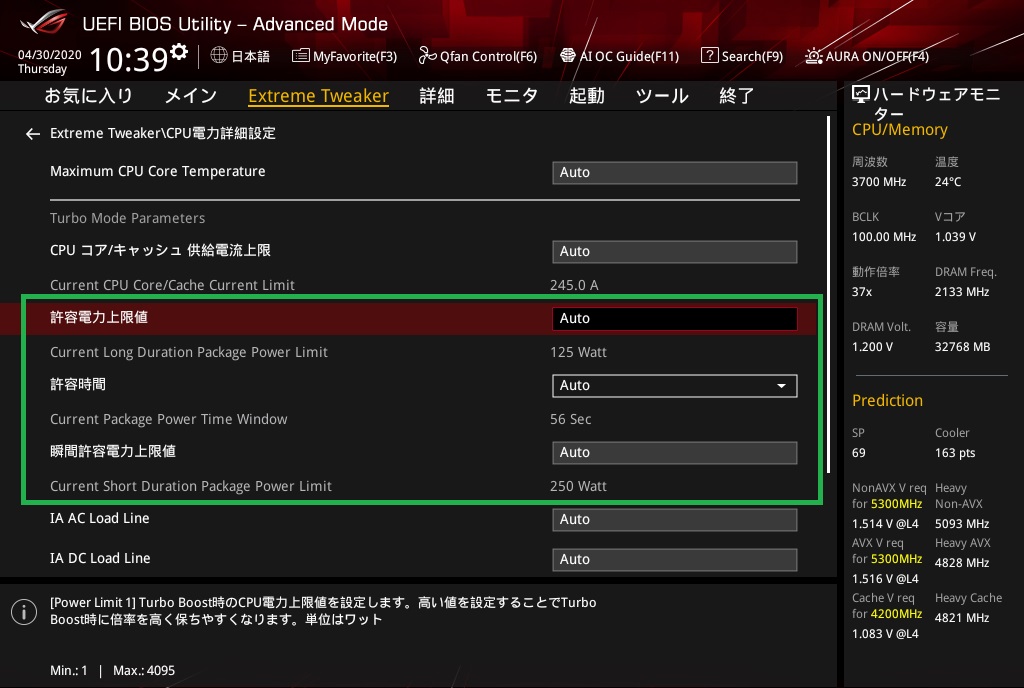Select the 瞬間許容電力上限値 row label
This screenshot has width=1024, height=688.
113,452
